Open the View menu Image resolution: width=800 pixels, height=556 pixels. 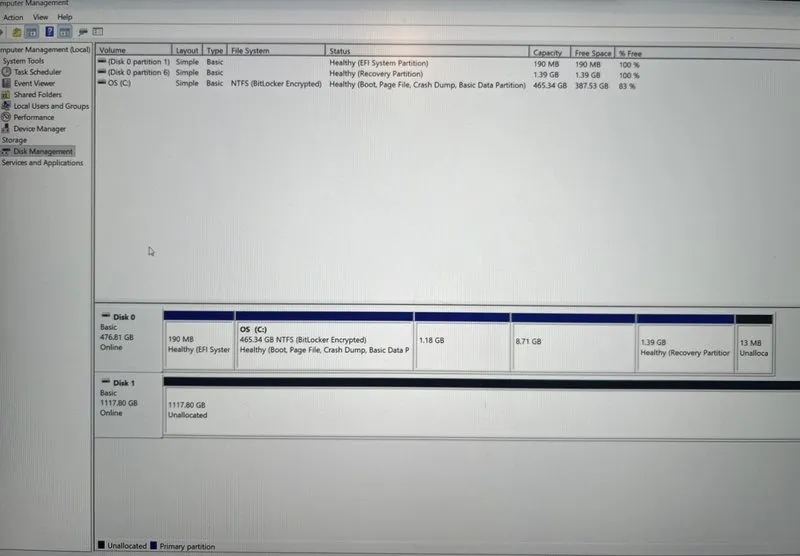pos(40,17)
